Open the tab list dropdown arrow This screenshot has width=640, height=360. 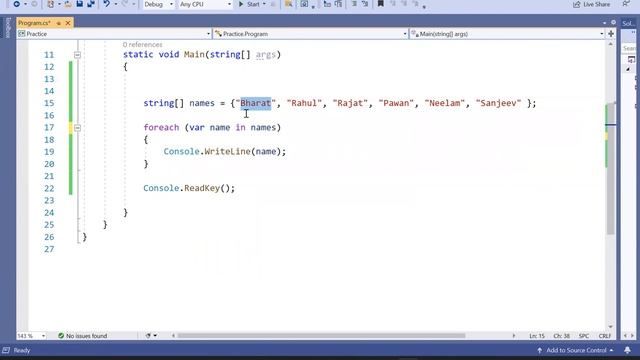click(x=604, y=23)
